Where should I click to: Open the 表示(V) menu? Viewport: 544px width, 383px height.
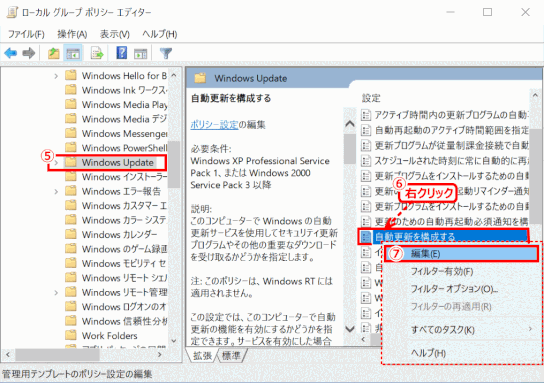114,34
